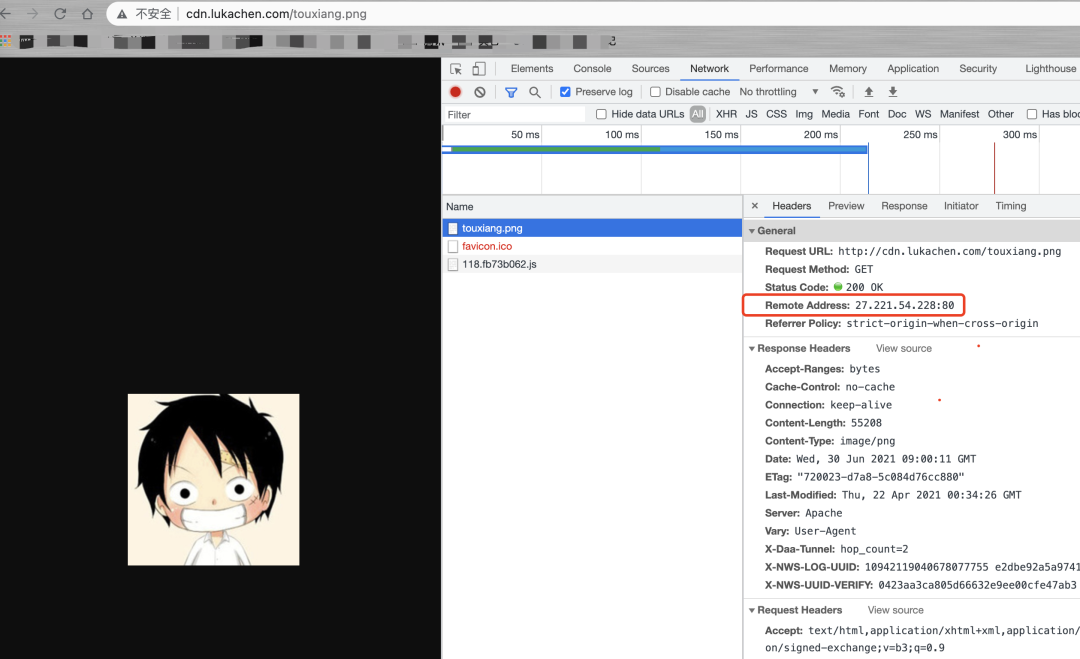Filter requests by Other

tap(1001, 114)
